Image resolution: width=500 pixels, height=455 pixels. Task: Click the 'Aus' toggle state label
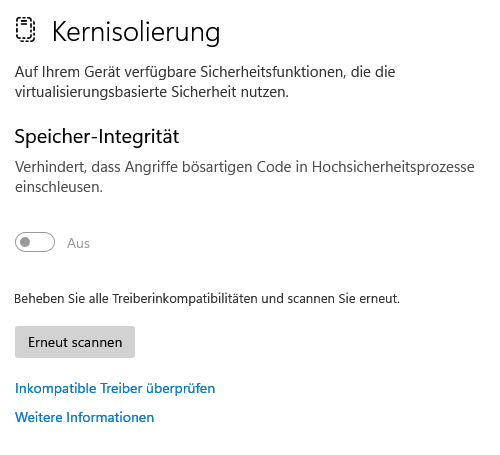[x=78, y=243]
